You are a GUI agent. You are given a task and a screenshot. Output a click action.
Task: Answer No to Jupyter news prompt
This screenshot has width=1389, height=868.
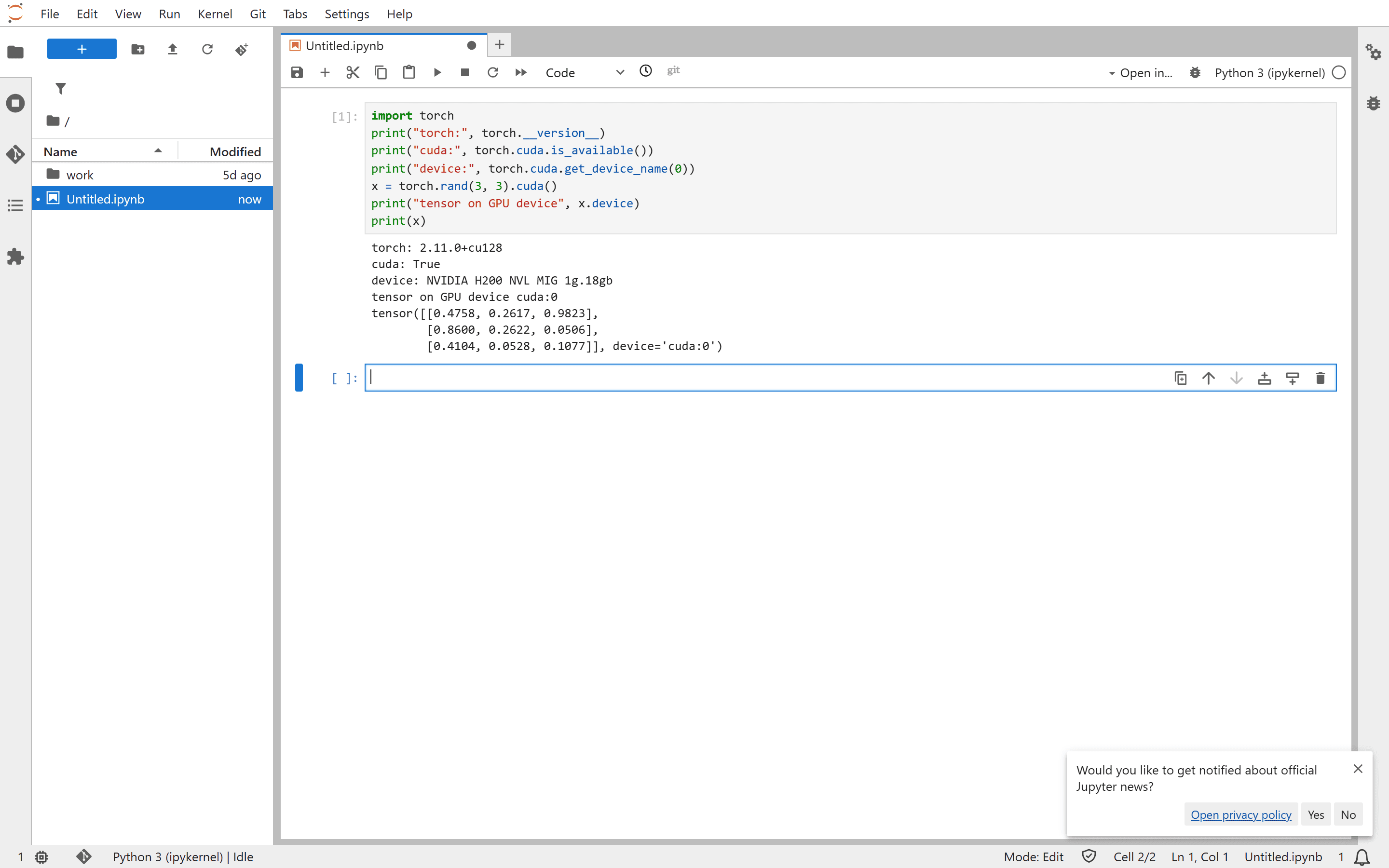point(1348,814)
